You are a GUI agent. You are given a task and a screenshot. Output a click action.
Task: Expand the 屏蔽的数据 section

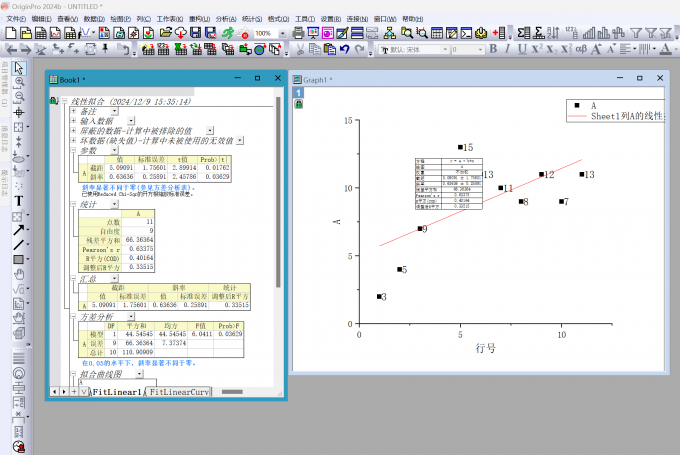click(x=73, y=130)
